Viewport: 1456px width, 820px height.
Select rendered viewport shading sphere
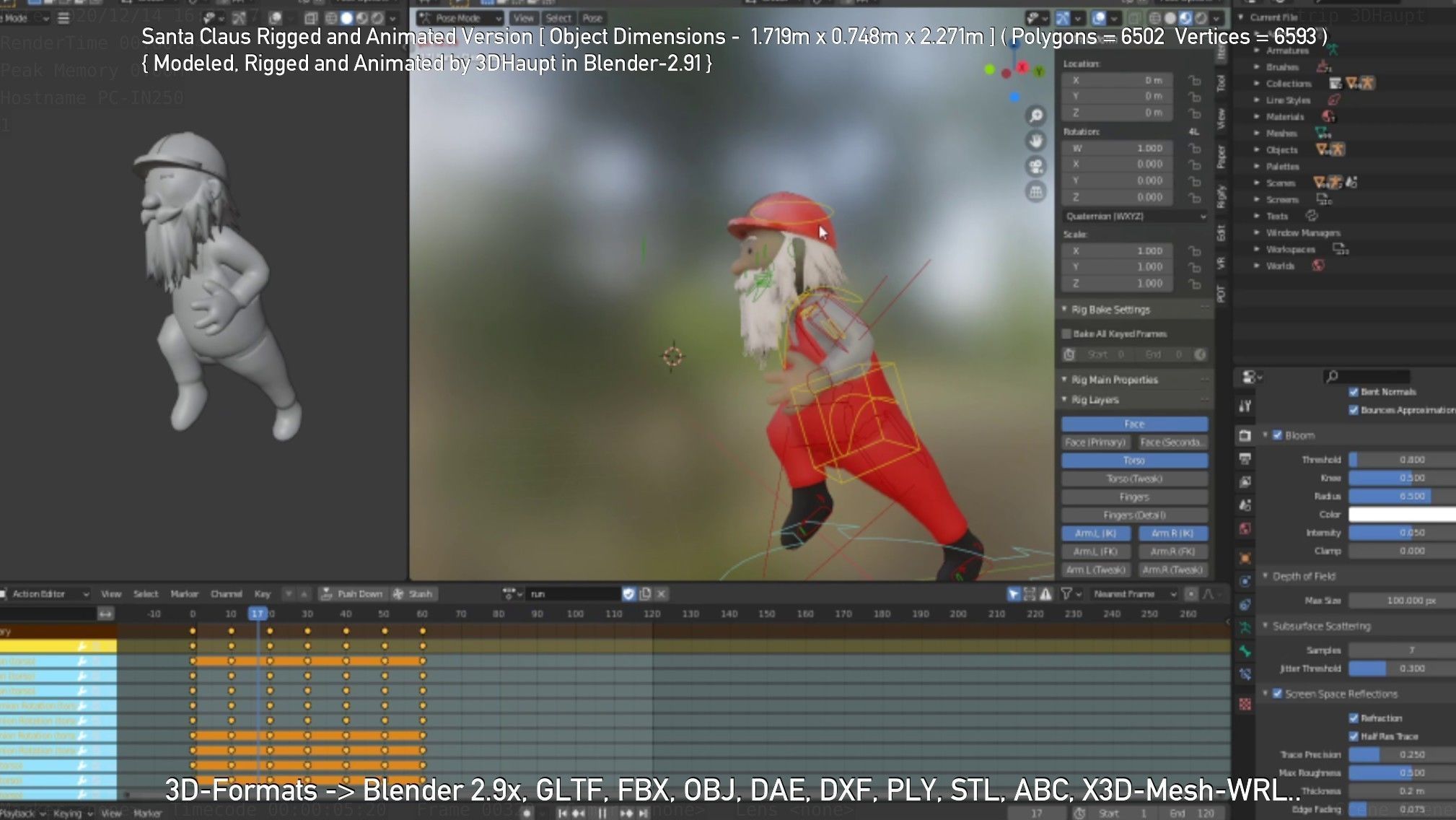[x=1201, y=18]
